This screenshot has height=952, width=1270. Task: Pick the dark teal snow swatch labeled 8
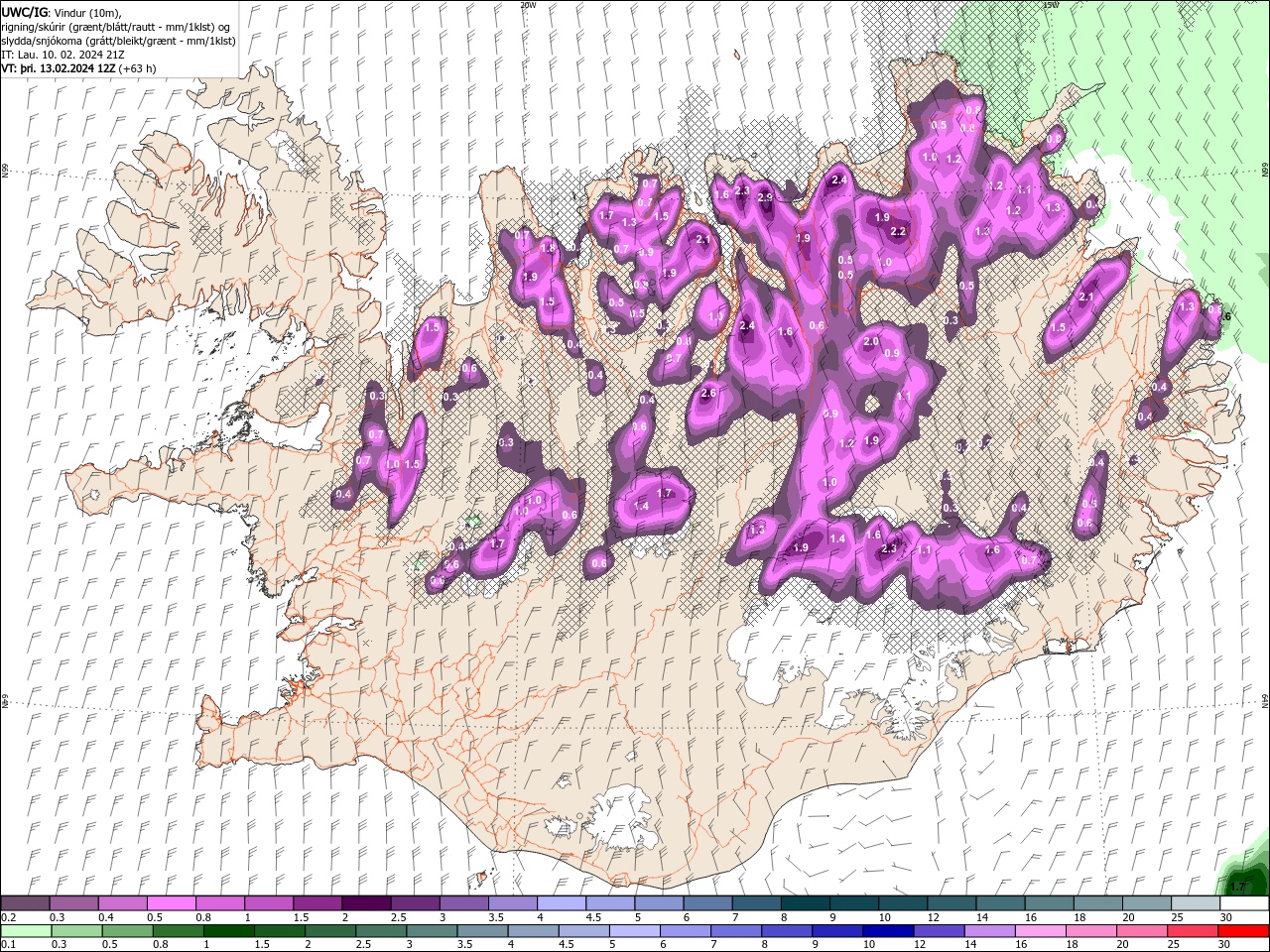805,903
